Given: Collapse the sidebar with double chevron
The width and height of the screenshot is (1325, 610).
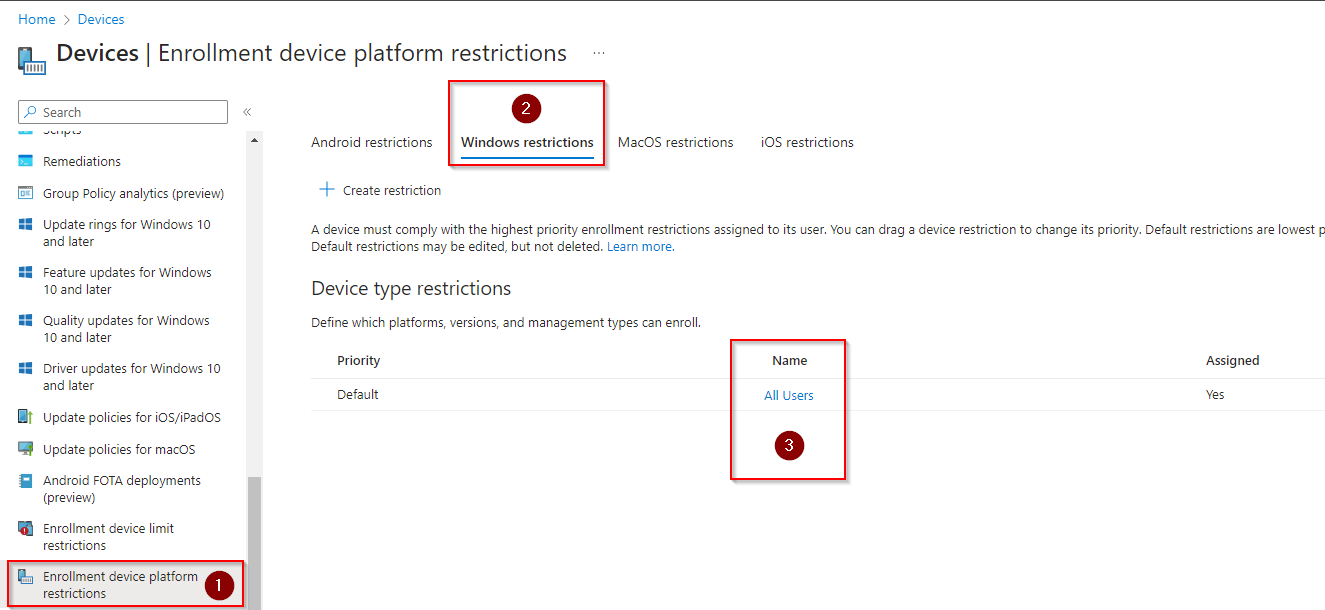Looking at the screenshot, I should 247,112.
